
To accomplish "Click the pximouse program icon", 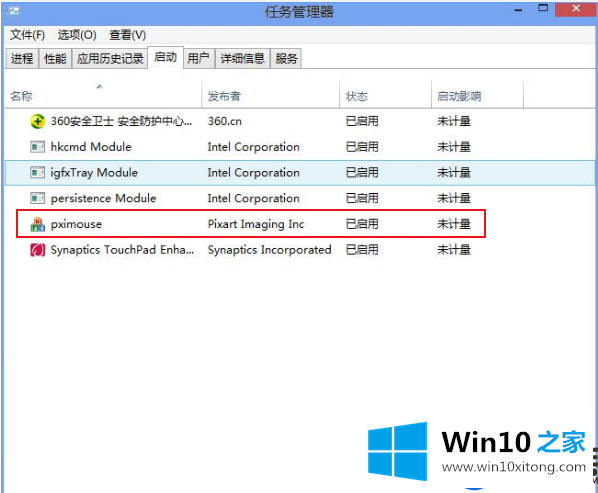I will point(37,224).
